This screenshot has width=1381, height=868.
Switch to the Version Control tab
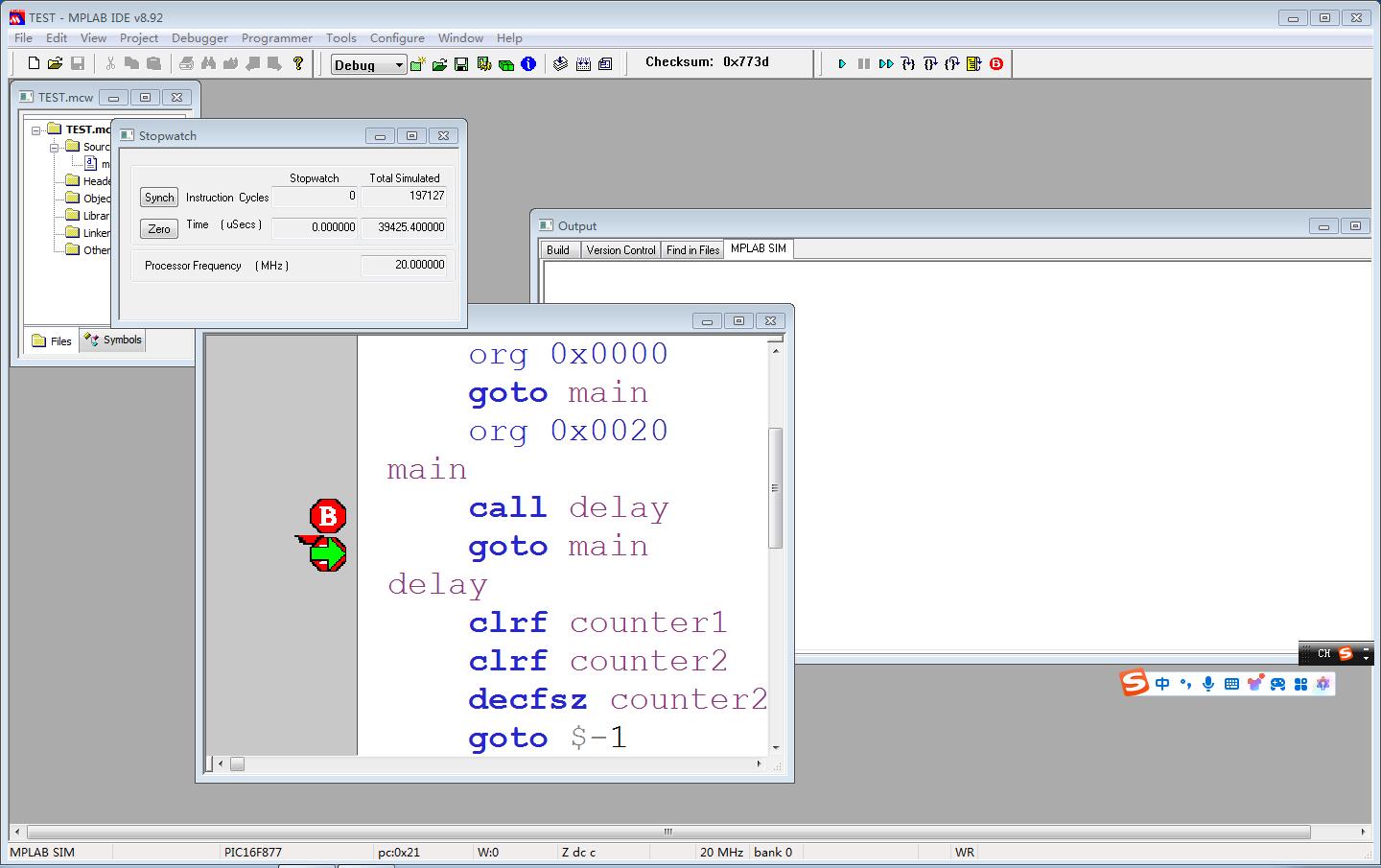(x=620, y=249)
